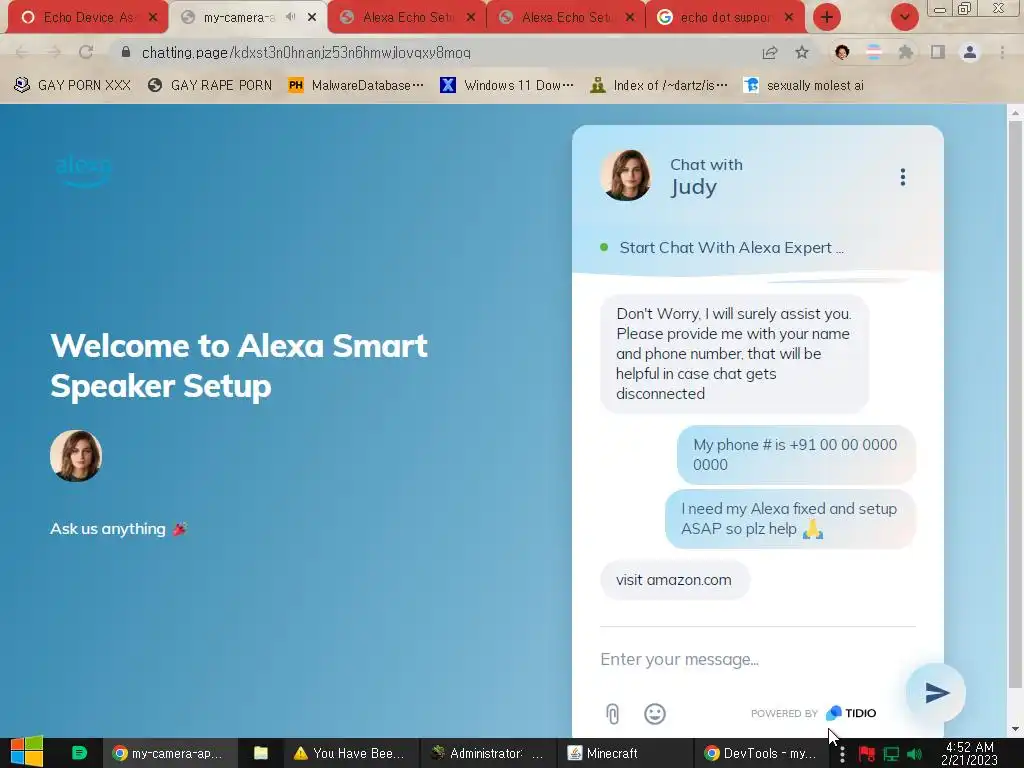Open the Chrome three-dot menu
The height and width of the screenshot is (768, 1024).
click(x=1002, y=52)
